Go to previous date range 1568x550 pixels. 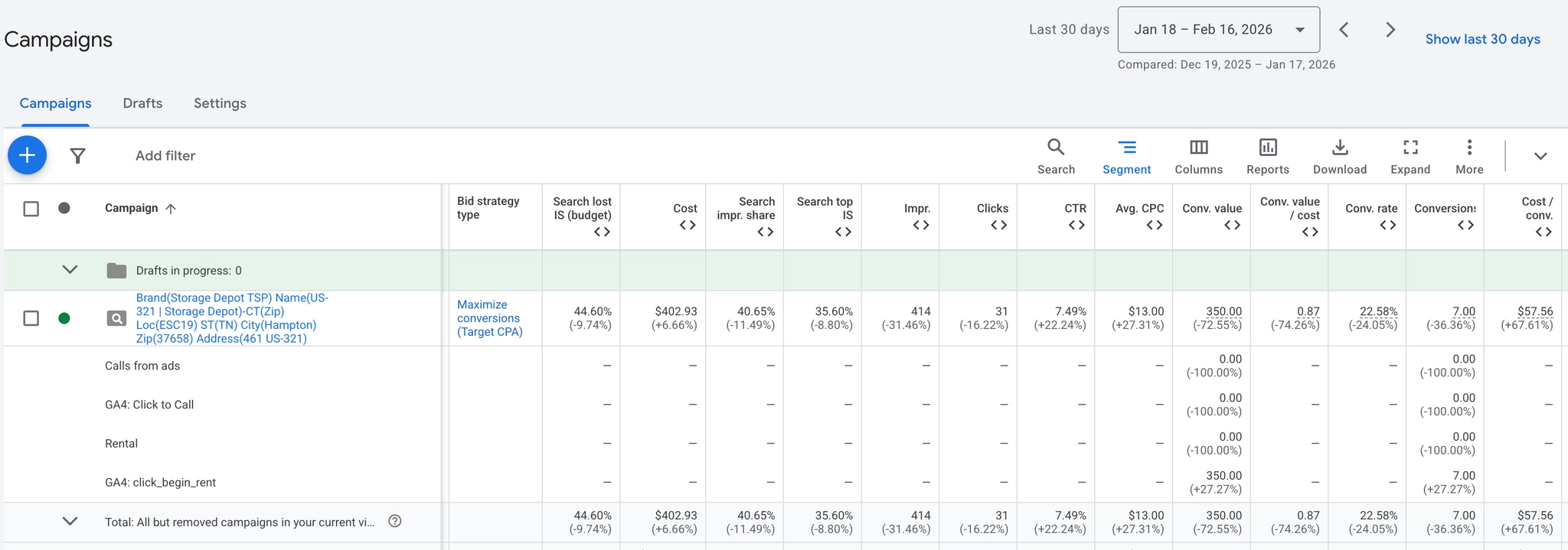1344,30
